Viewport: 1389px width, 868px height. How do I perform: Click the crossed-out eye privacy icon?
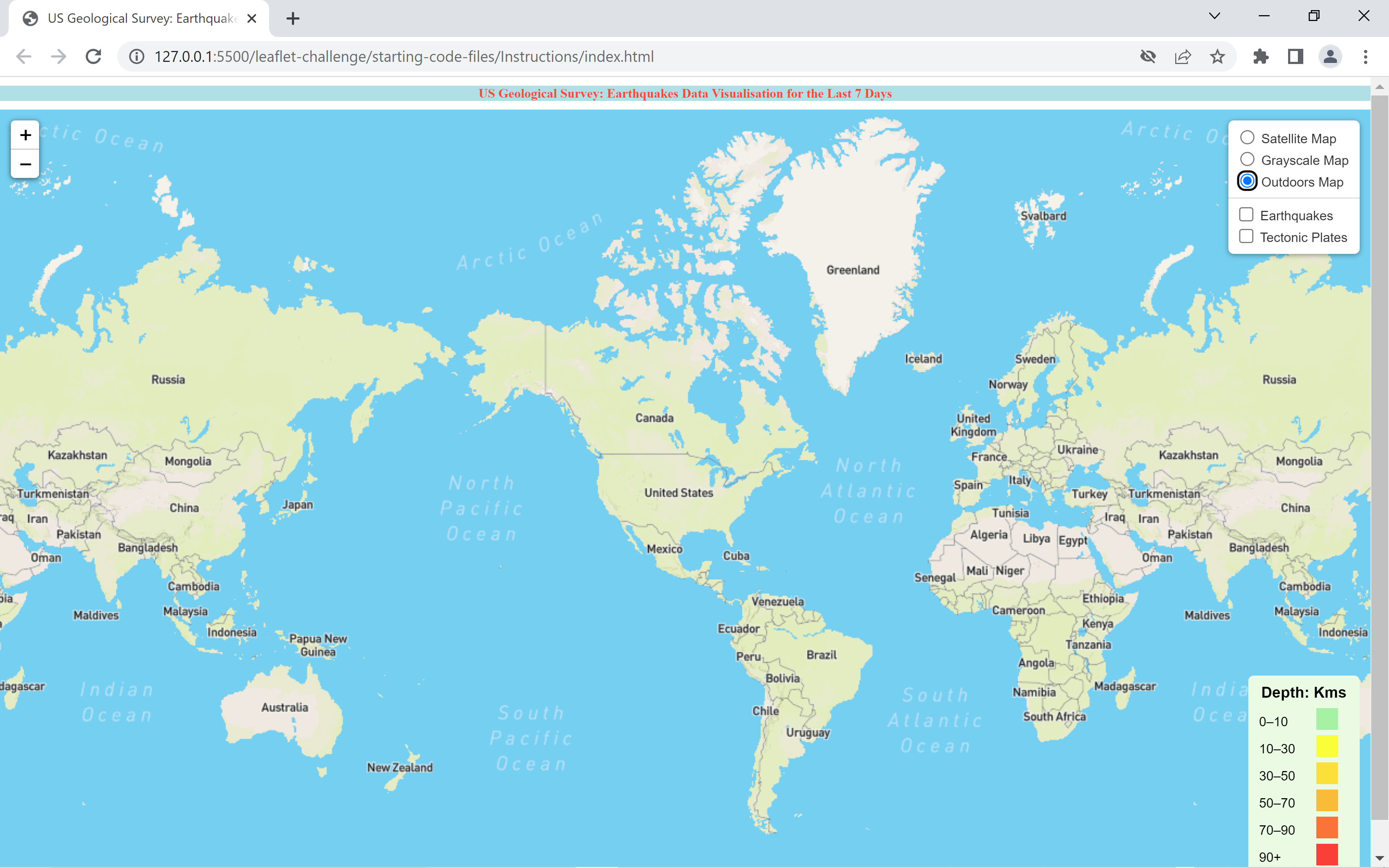1148,56
